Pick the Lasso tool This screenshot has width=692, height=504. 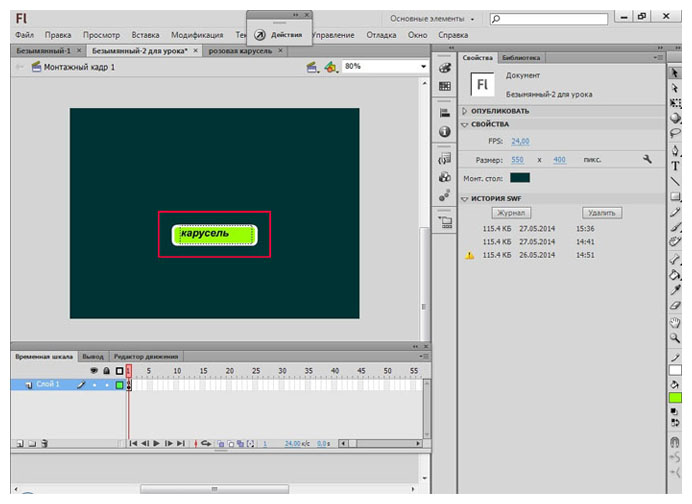(677, 134)
